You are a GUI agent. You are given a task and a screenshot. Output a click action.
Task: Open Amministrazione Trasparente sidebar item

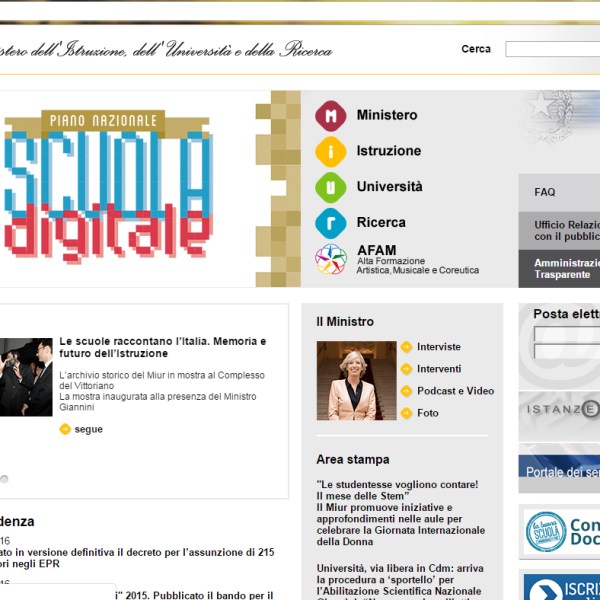559,269
